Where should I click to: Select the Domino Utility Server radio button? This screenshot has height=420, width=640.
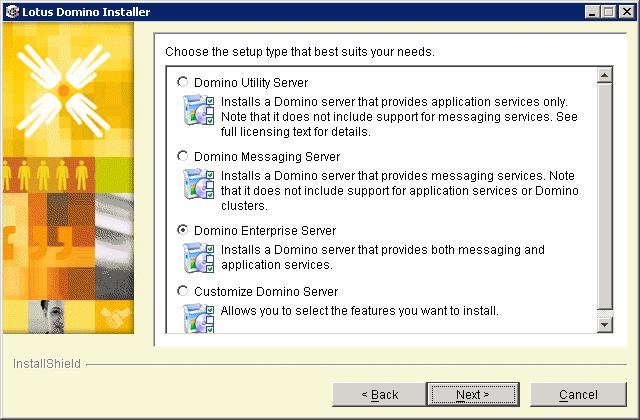pyautogui.click(x=182, y=82)
